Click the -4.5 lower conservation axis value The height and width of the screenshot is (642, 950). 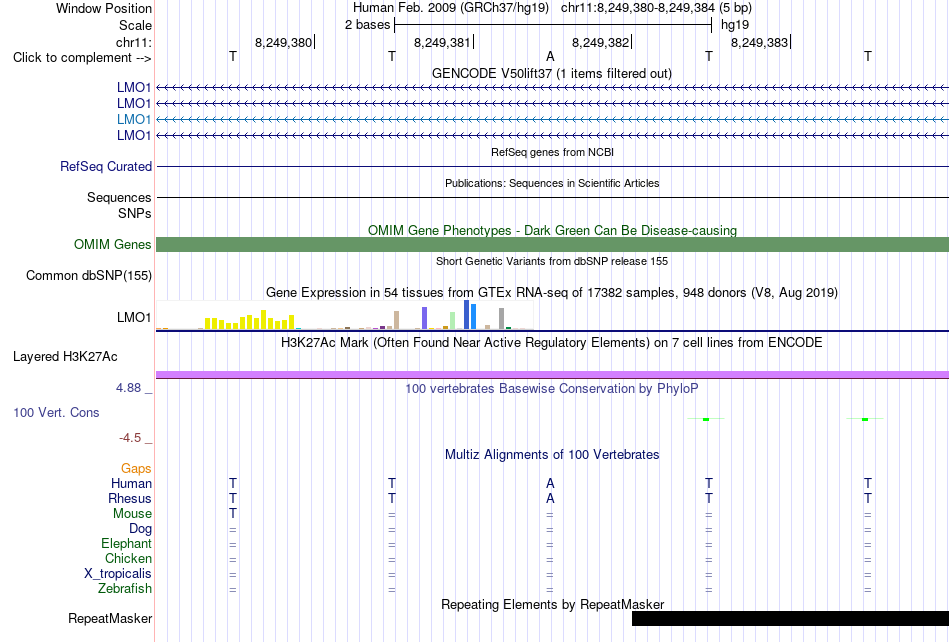130,437
